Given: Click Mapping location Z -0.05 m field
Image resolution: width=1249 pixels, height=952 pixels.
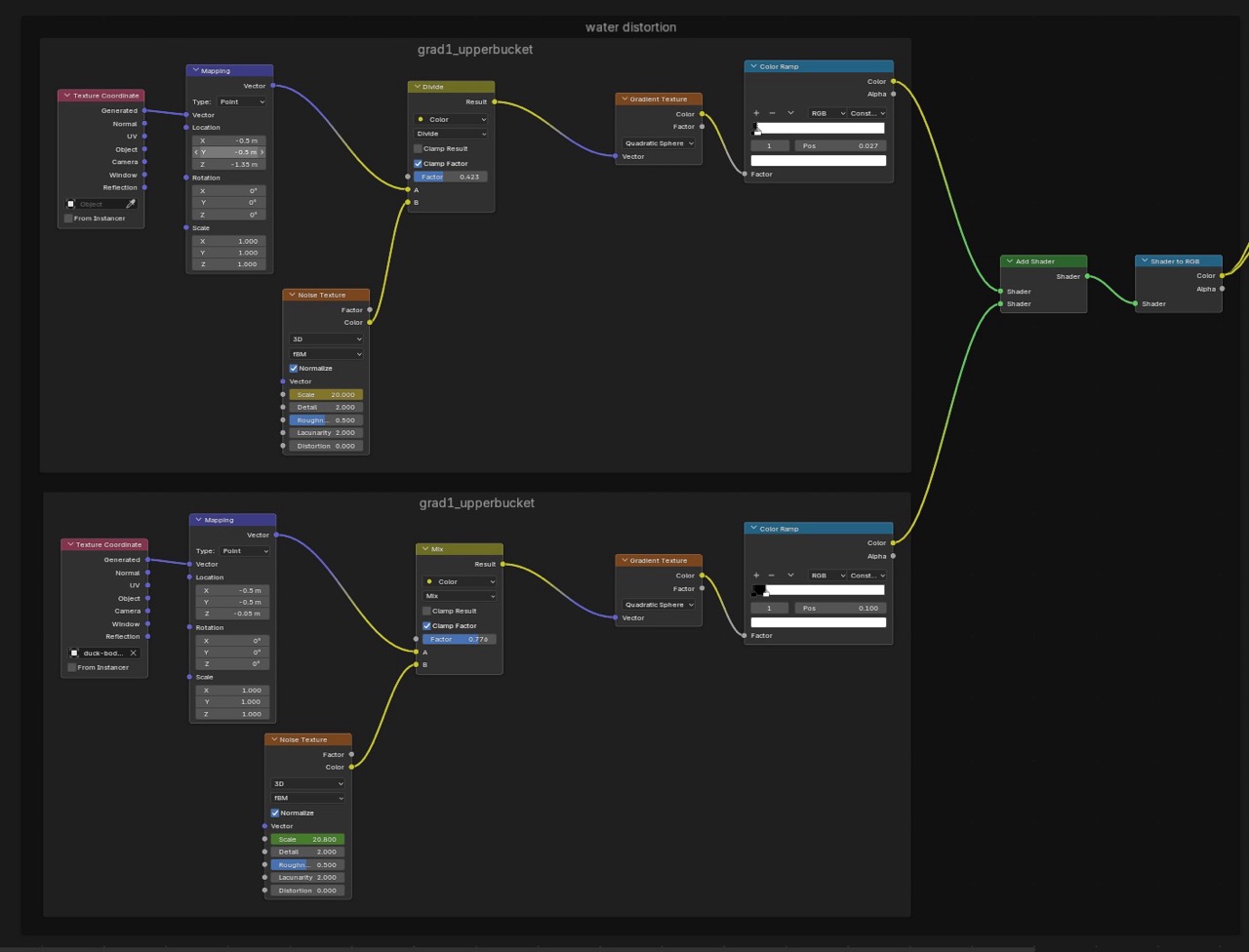Looking at the screenshot, I should 232,615.
